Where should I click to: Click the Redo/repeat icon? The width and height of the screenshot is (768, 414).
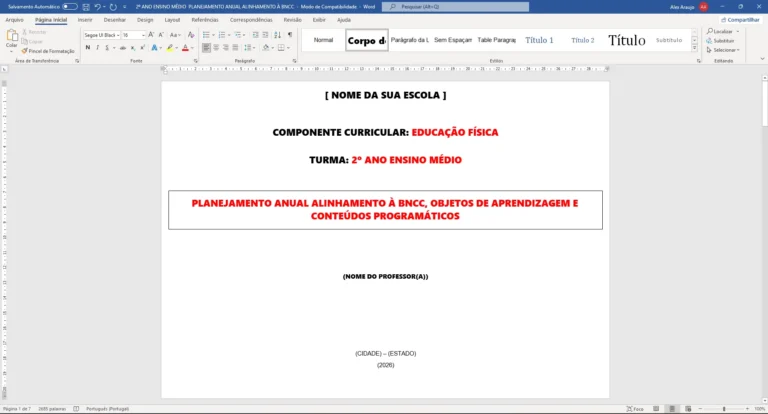[x=113, y=7]
